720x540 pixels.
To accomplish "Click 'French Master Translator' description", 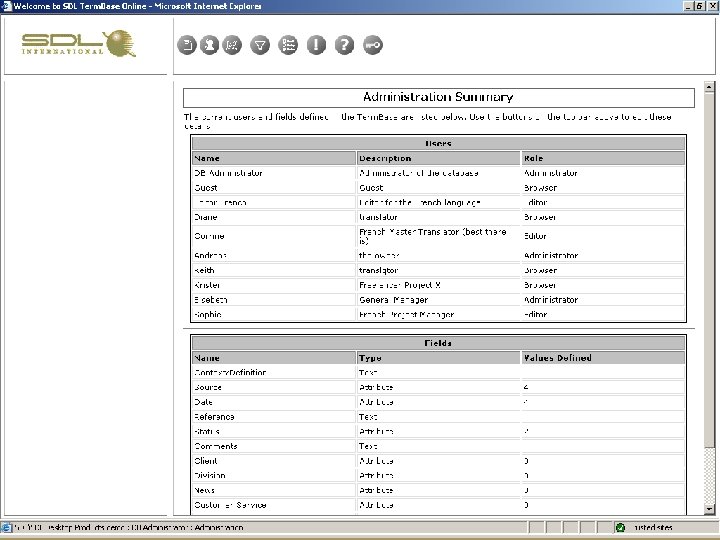I will tap(433, 236).
